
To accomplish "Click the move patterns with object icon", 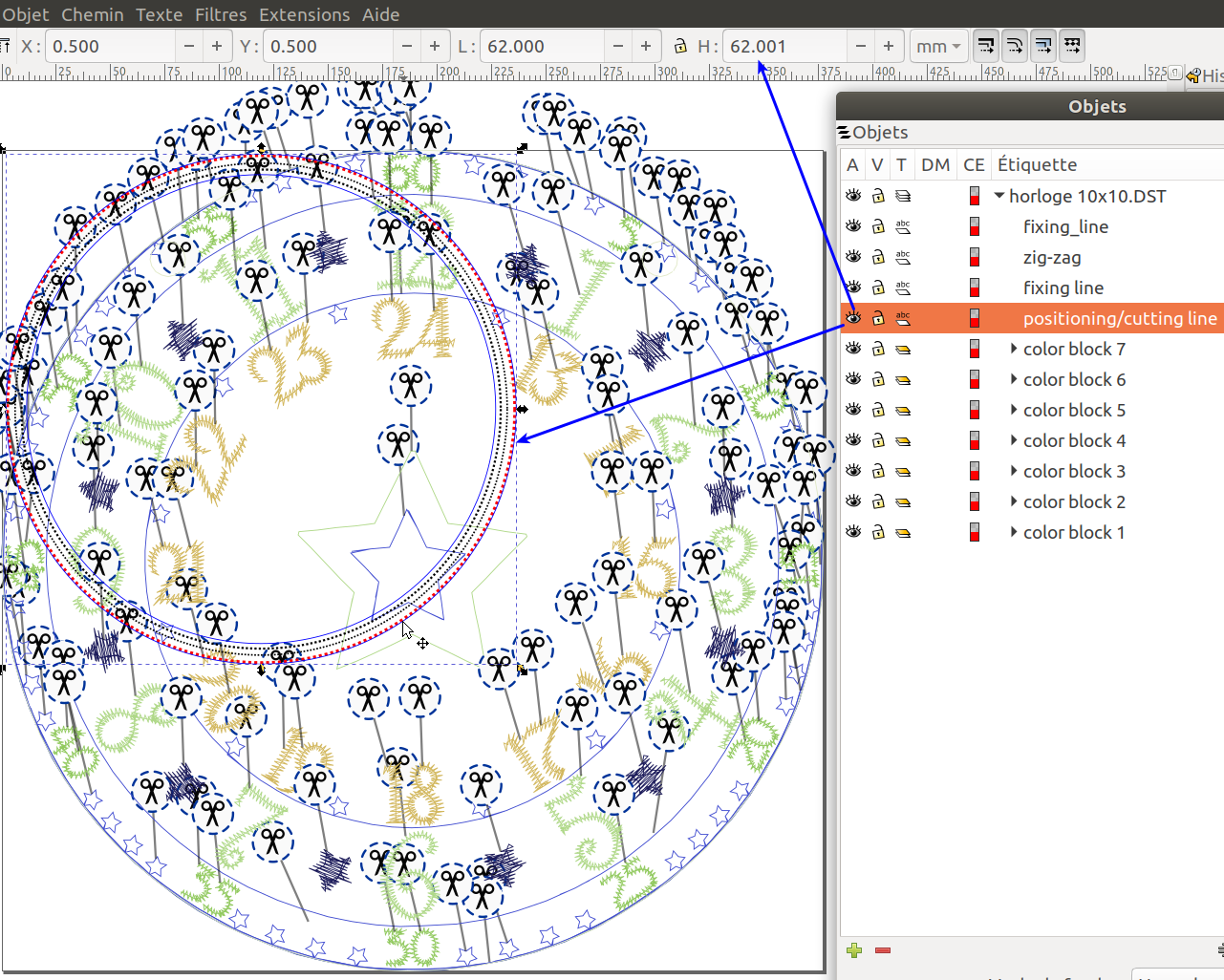I will 1072,46.
